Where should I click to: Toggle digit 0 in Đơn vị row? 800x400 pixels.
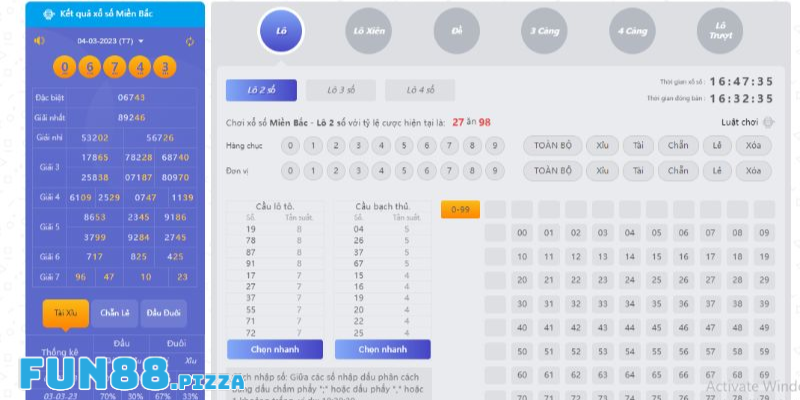pyautogui.click(x=289, y=171)
